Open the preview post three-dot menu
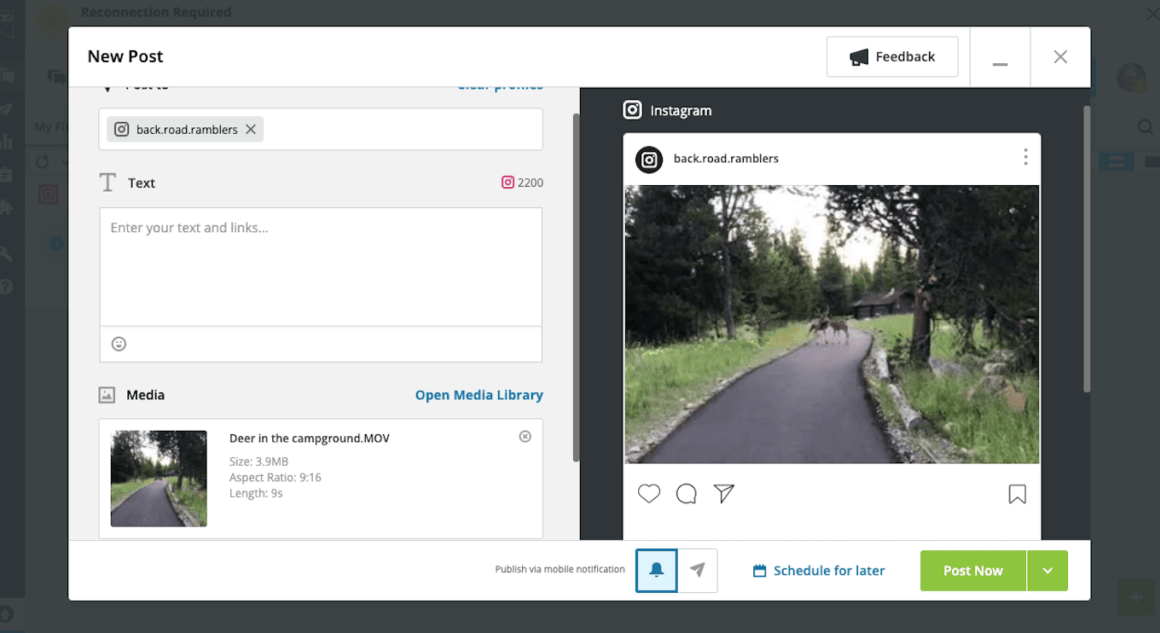 pyautogui.click(x=1025, y=157)
